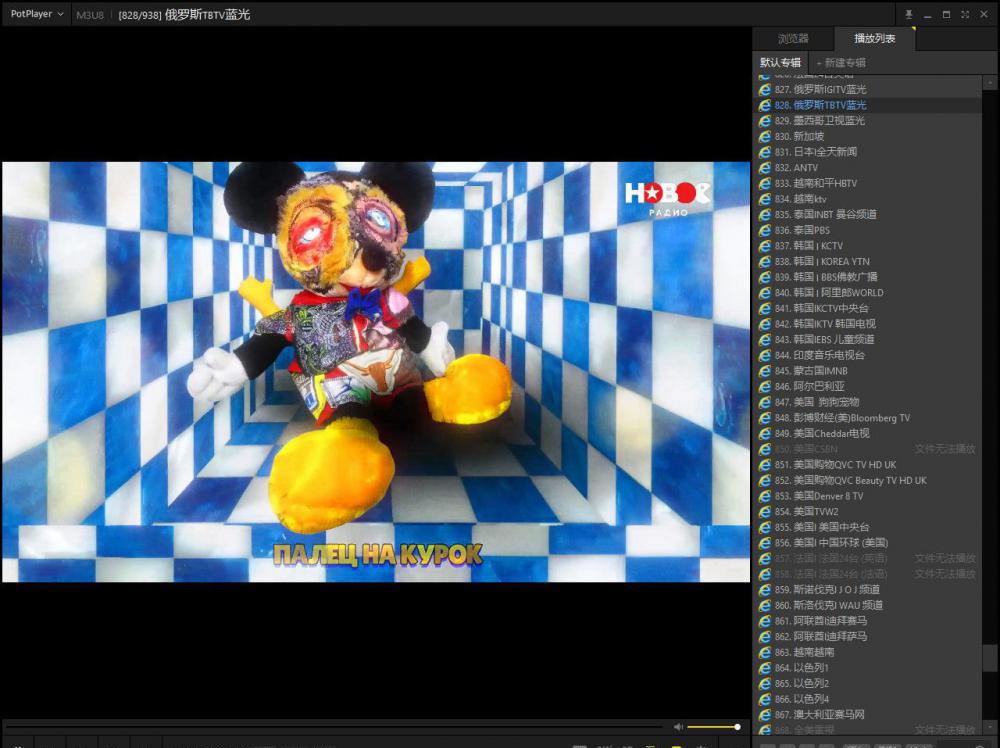
Task: Click the playlist scroll-up arrow
Action: (x=990, y=82)
